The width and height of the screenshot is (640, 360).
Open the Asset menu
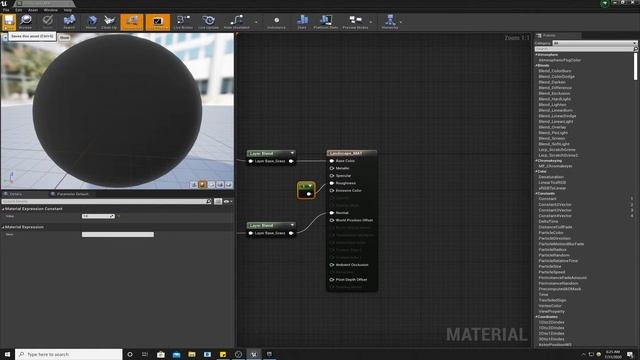click(33, 10)
